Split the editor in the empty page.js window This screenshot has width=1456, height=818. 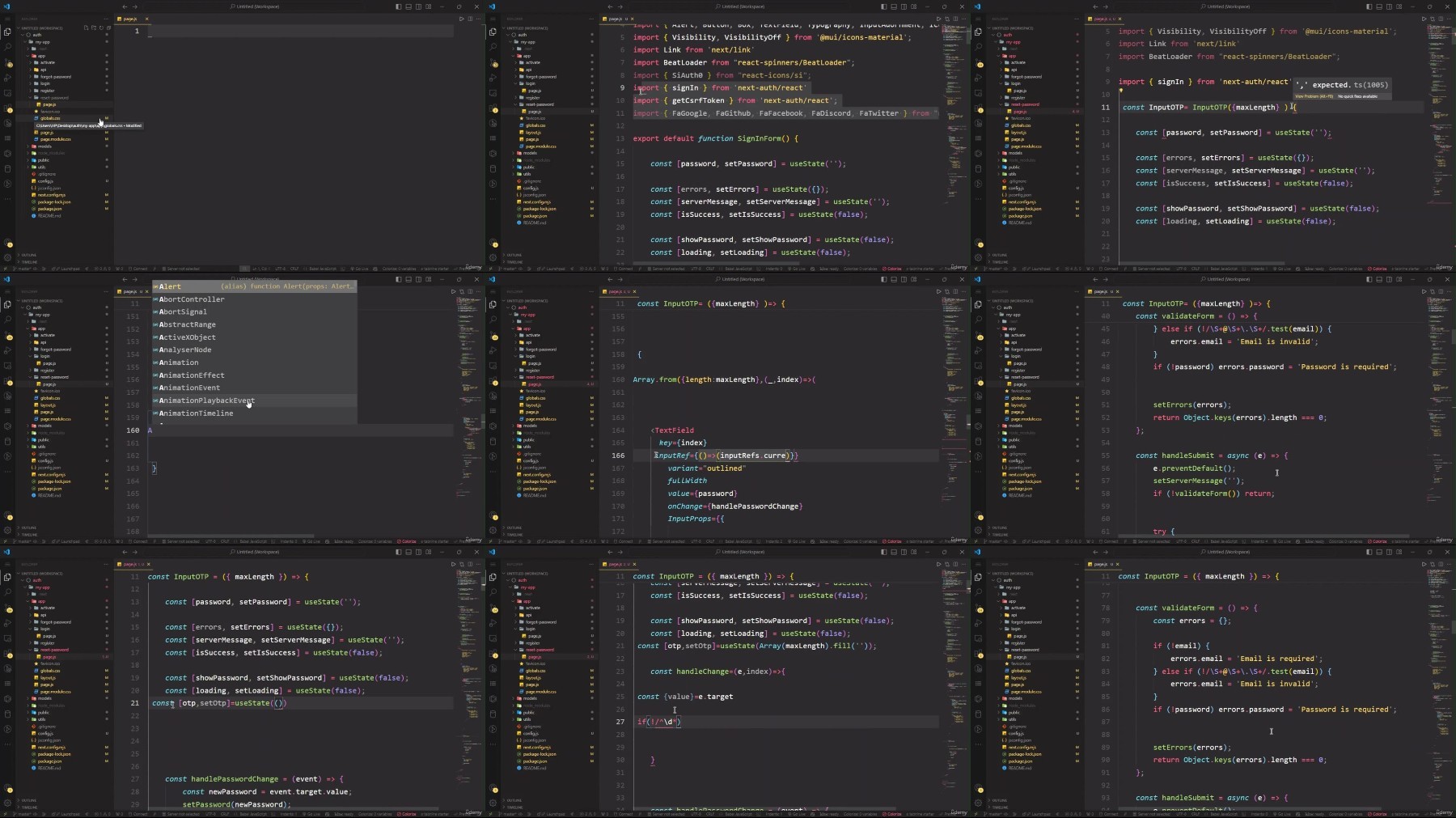click(470, 19)
